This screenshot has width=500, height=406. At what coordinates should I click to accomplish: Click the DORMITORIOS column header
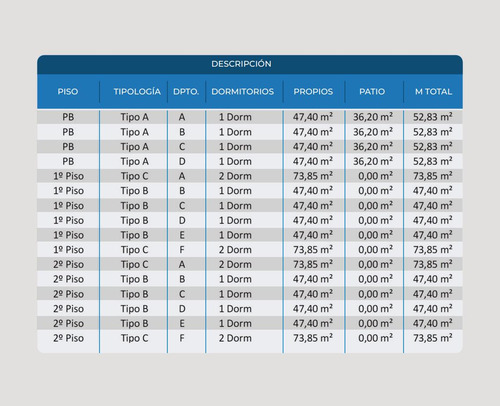click(x=243, y=91)
